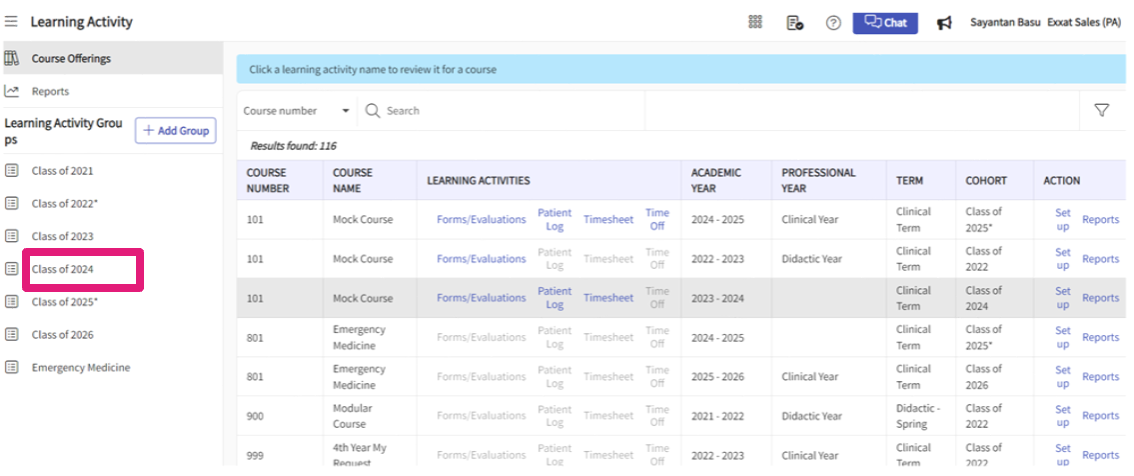
Task: Click the task checklist icon in header
Action: 795,22
